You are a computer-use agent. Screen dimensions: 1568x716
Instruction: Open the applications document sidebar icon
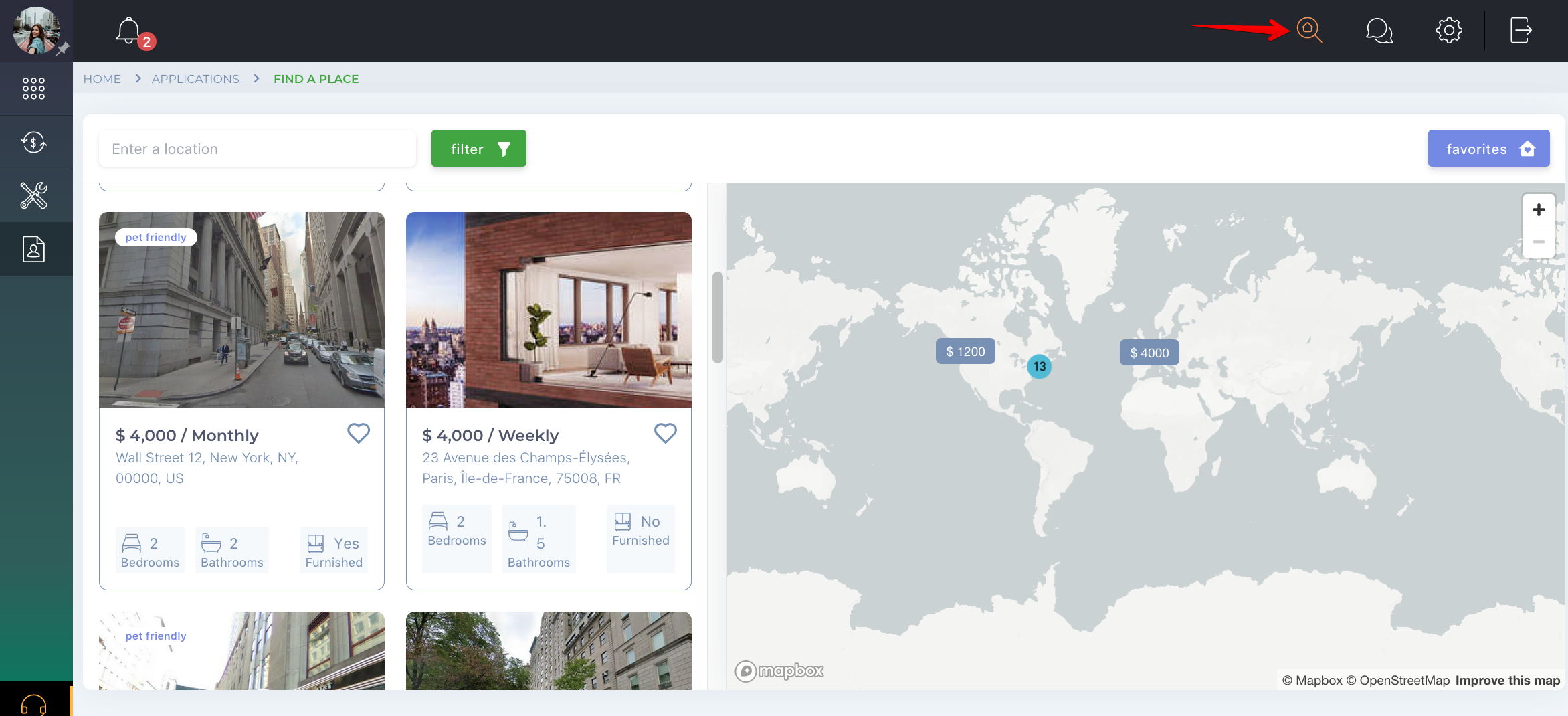point(33,249)
